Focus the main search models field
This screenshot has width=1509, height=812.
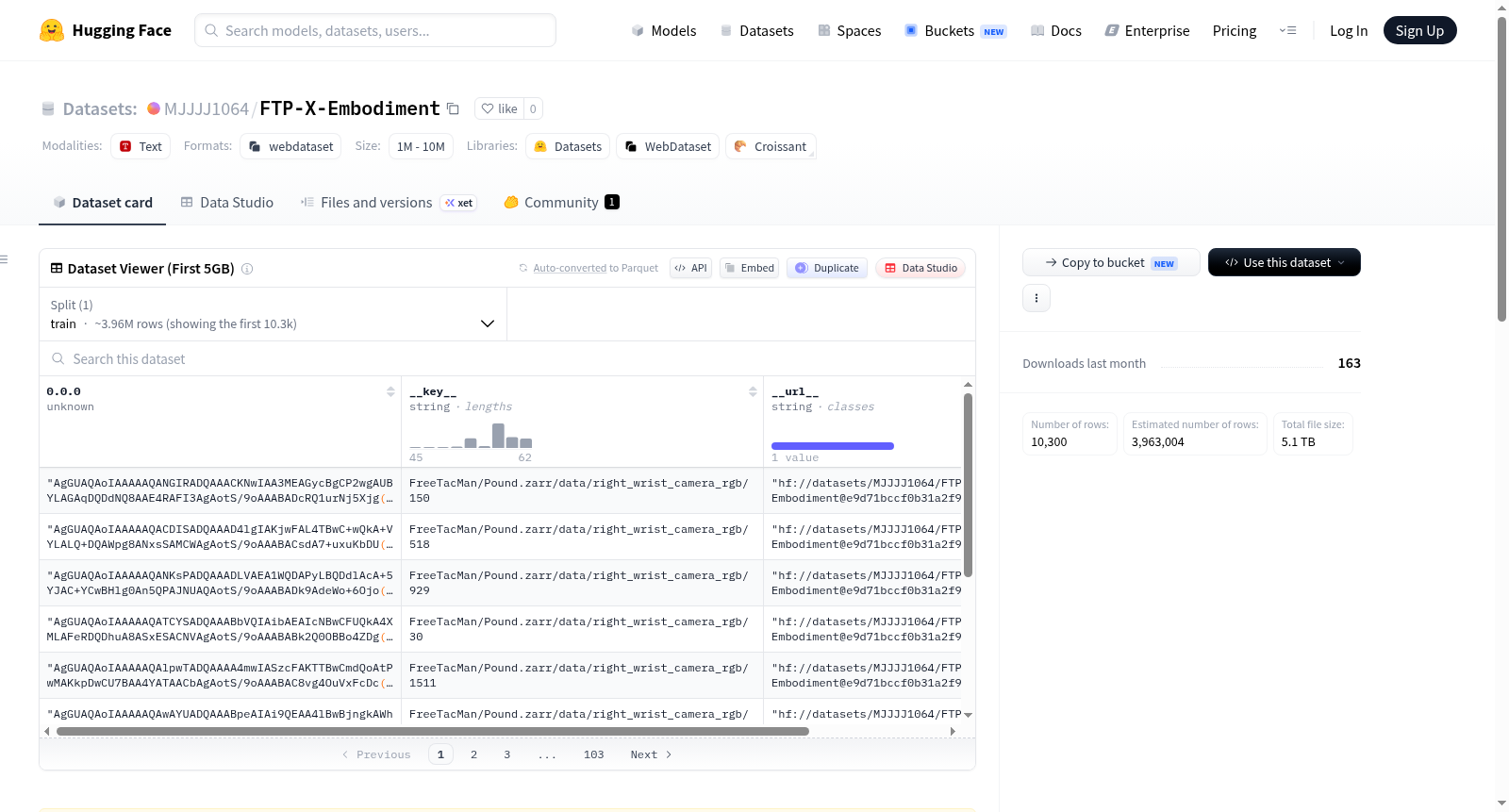tap(375, 30)
